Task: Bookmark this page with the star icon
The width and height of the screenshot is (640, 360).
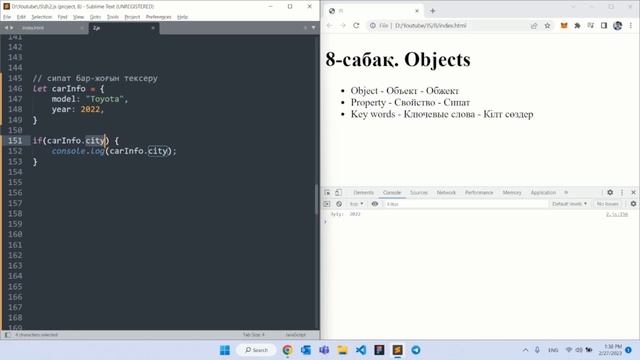Action: click(547, 26)
